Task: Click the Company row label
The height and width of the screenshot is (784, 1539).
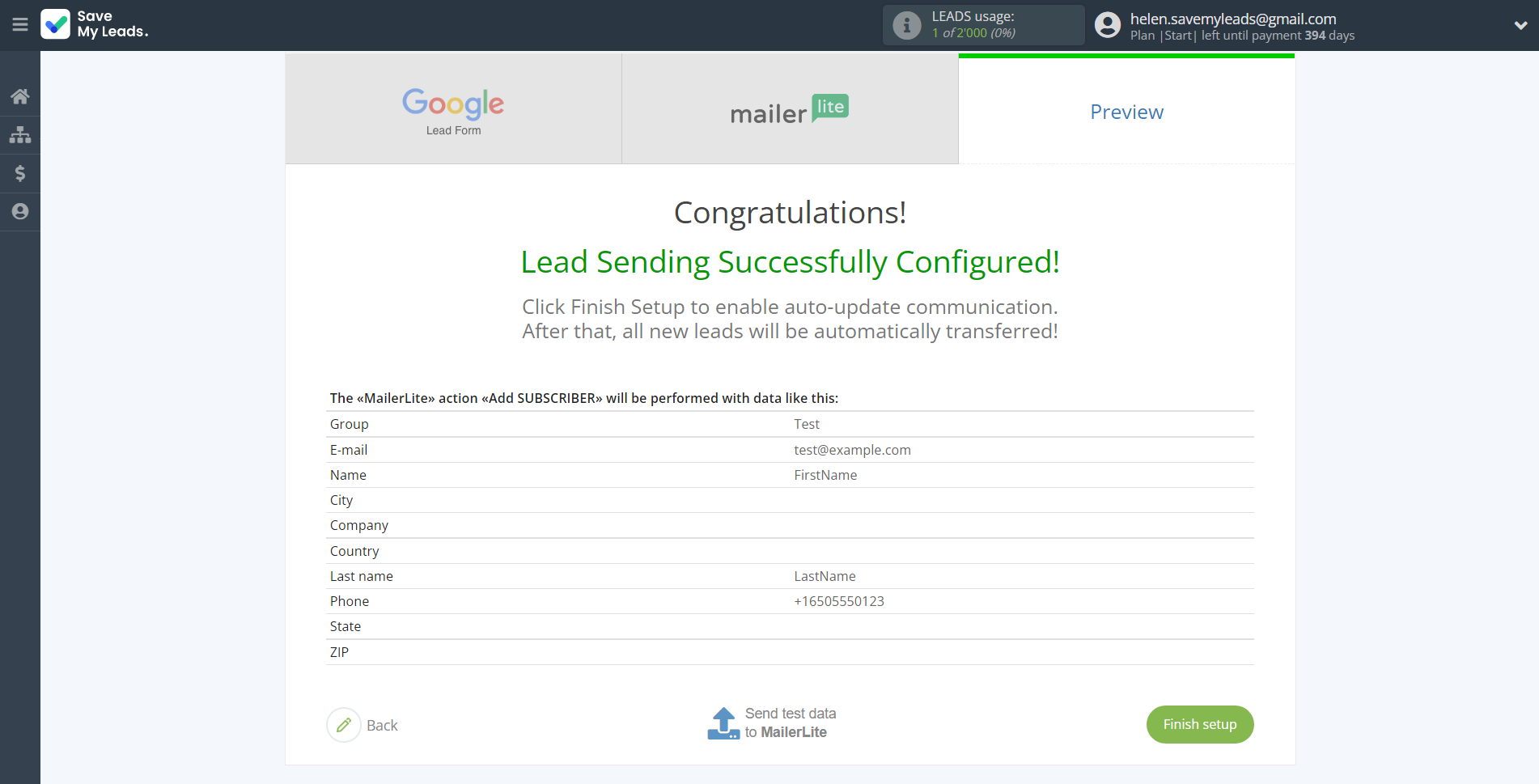Action: click(359, 525)
